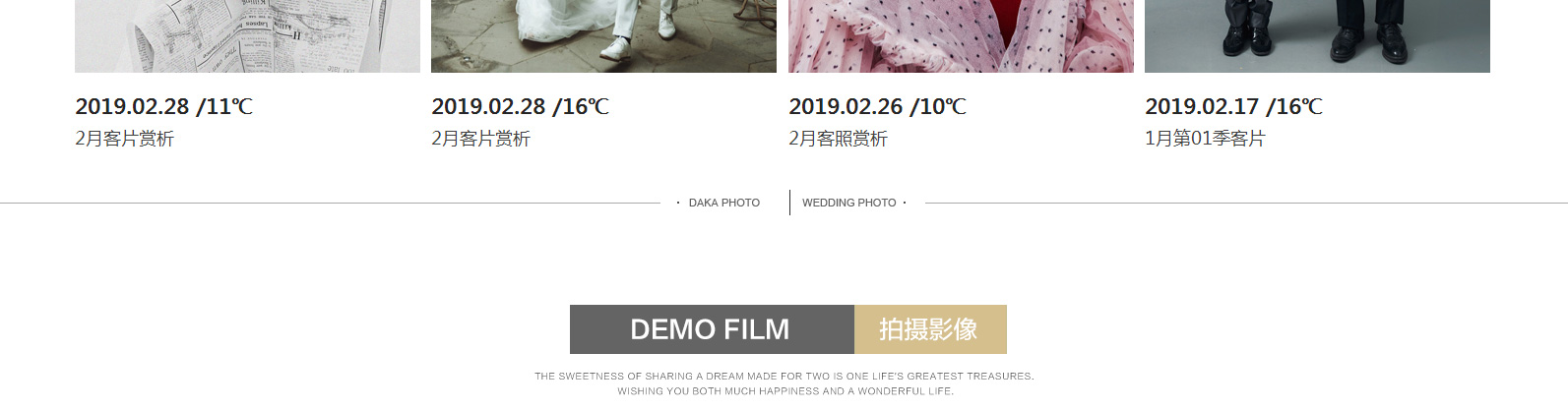Viewport: 1568px width, 411px height.
Task: Open the black shoes photo thumbnail
Action: pos(1317,35)
